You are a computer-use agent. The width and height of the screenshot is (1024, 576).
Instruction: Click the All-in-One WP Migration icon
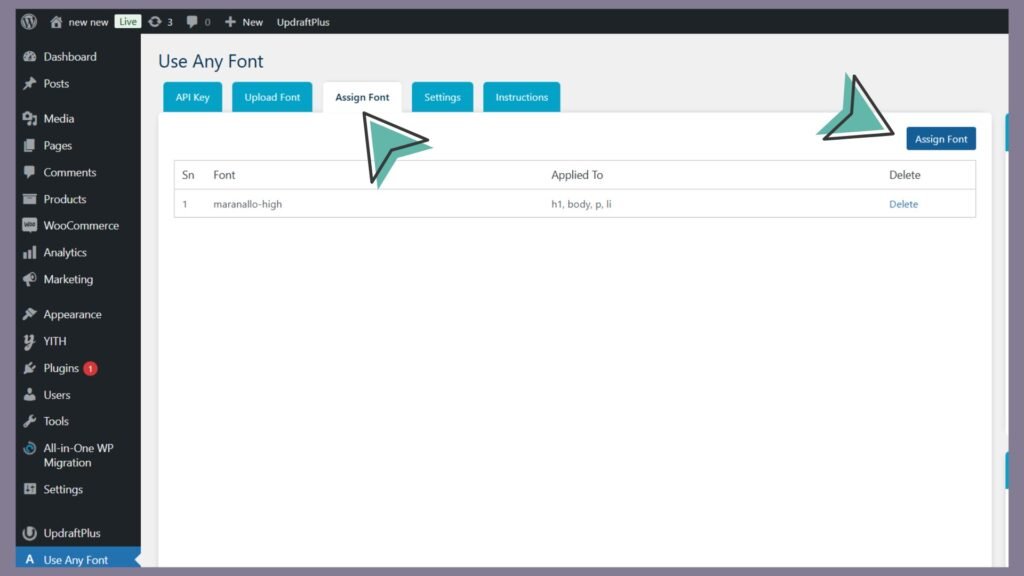(29, 448)
